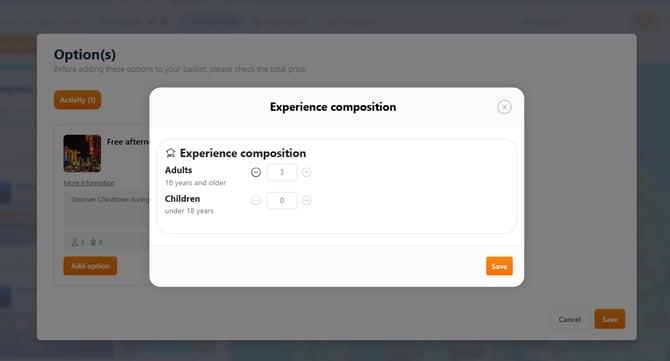This screenshot has width=670, height=361.
Task: Click the blurred user avatar in the top-right corner
Action: click(x=646, y=21)
